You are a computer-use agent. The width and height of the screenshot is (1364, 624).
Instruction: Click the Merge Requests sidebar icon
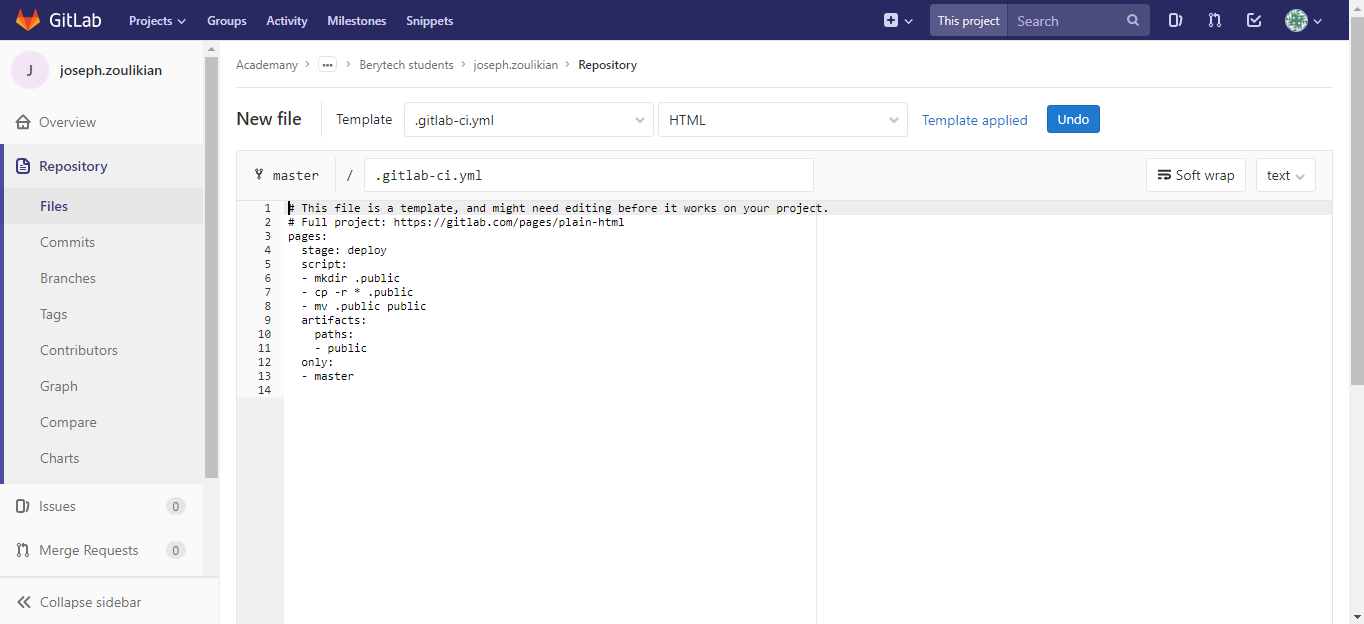23,550
